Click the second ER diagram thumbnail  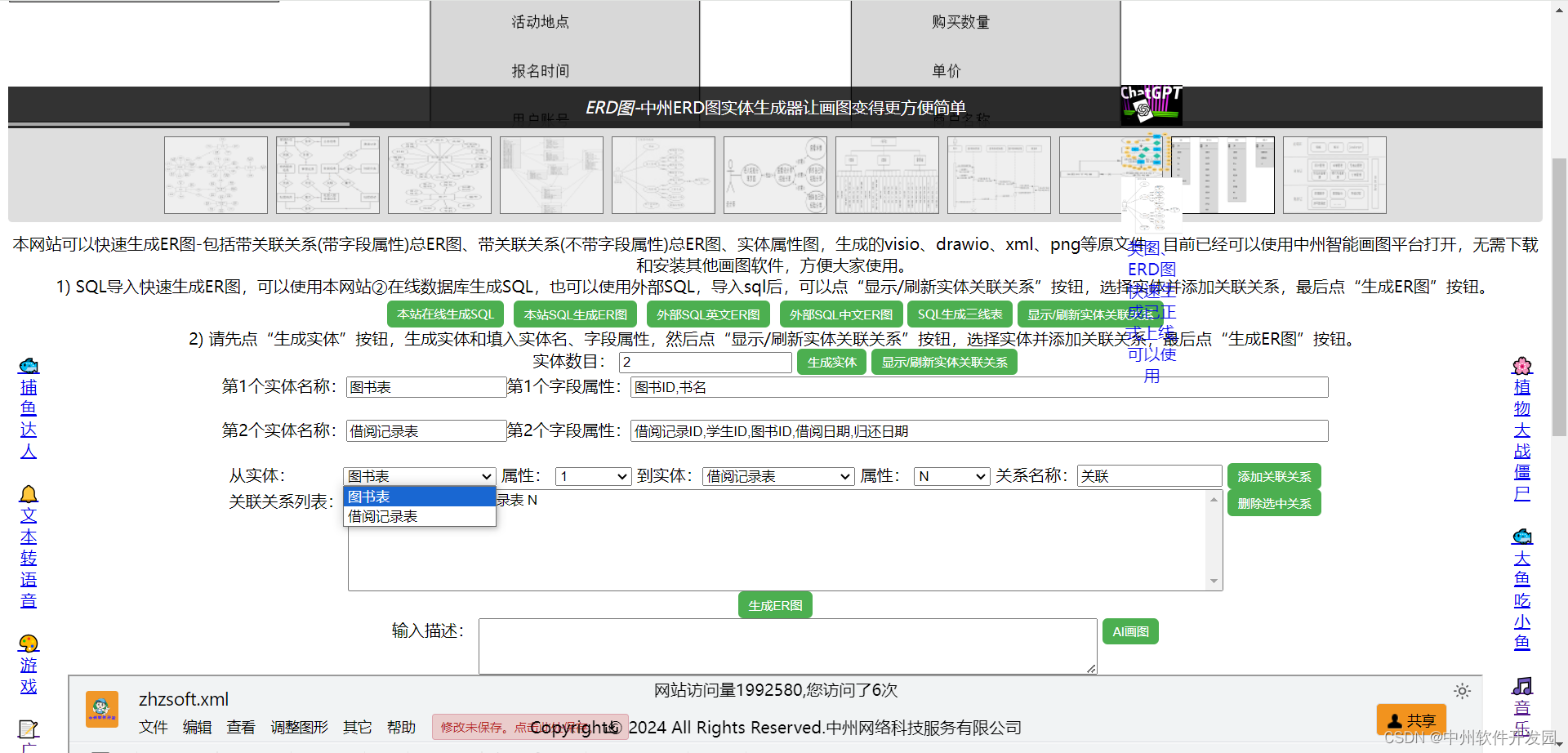(x=327, y=175)
